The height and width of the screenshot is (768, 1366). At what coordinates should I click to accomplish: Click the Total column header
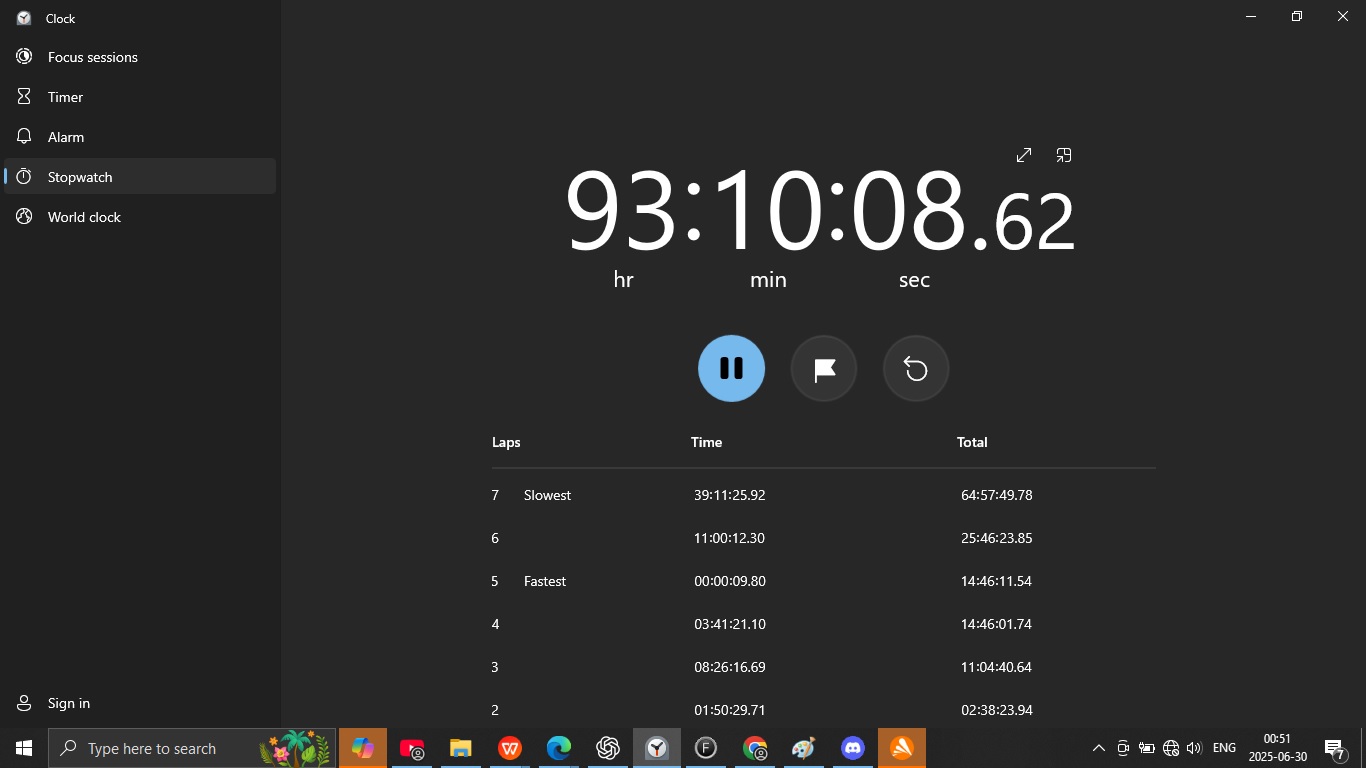(x=972, y=442)
